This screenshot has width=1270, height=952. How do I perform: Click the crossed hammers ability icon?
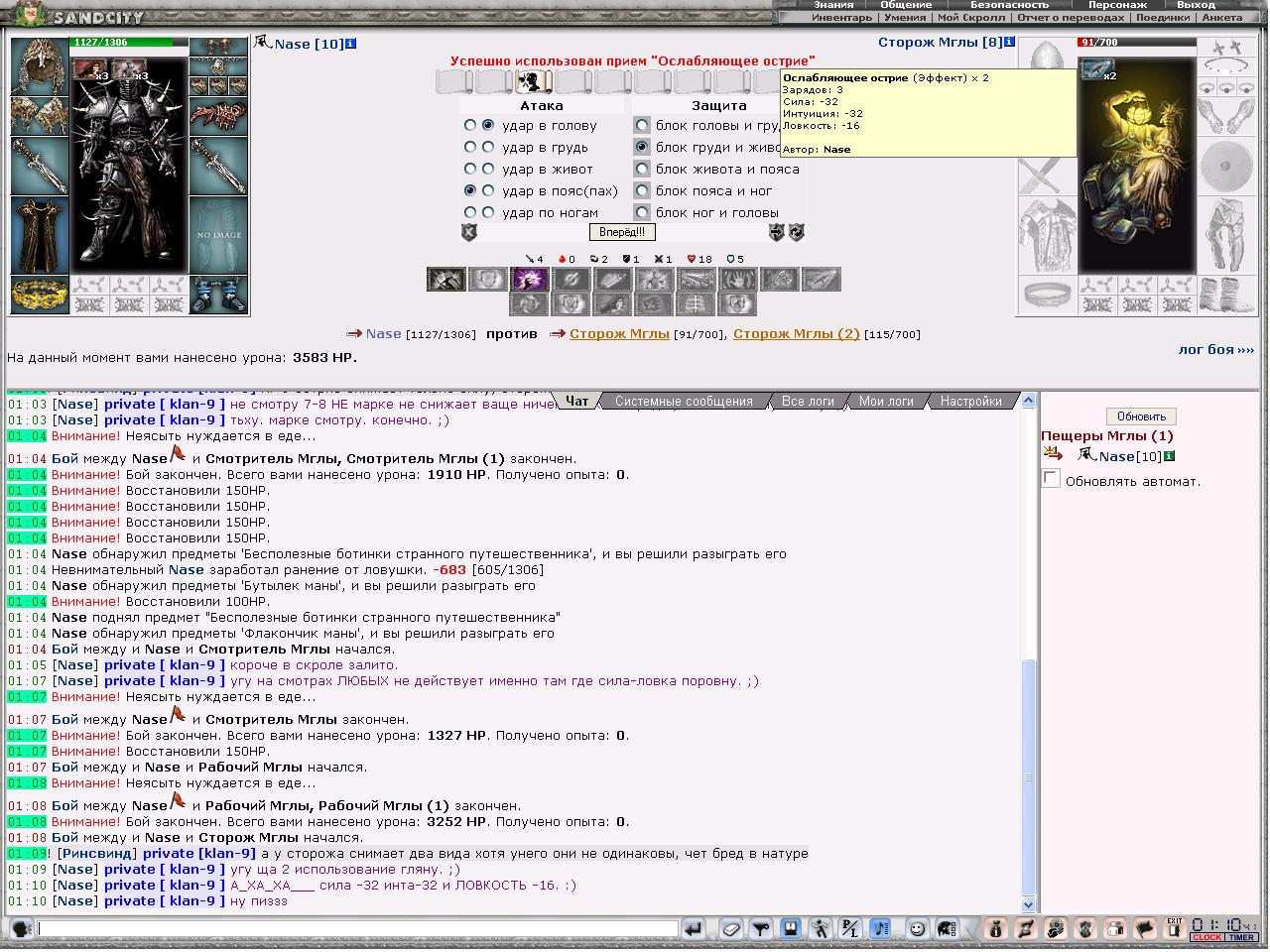[x=446, y=279]
